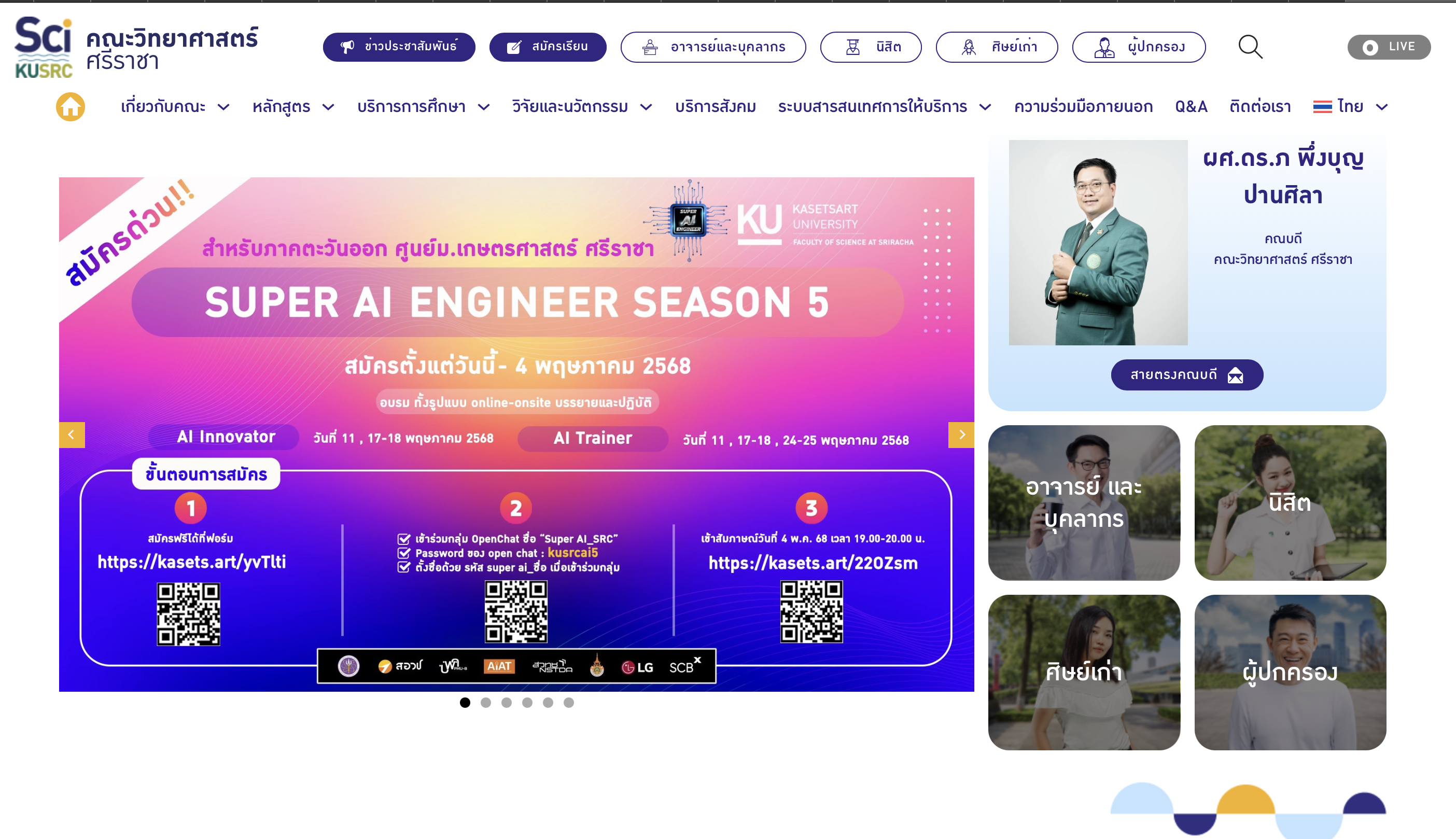Click the SUPER AI ENGINEER SEASON 5 title
Image resolution: width=1456 pixels, height=839 pixels.
pos(517,302)
